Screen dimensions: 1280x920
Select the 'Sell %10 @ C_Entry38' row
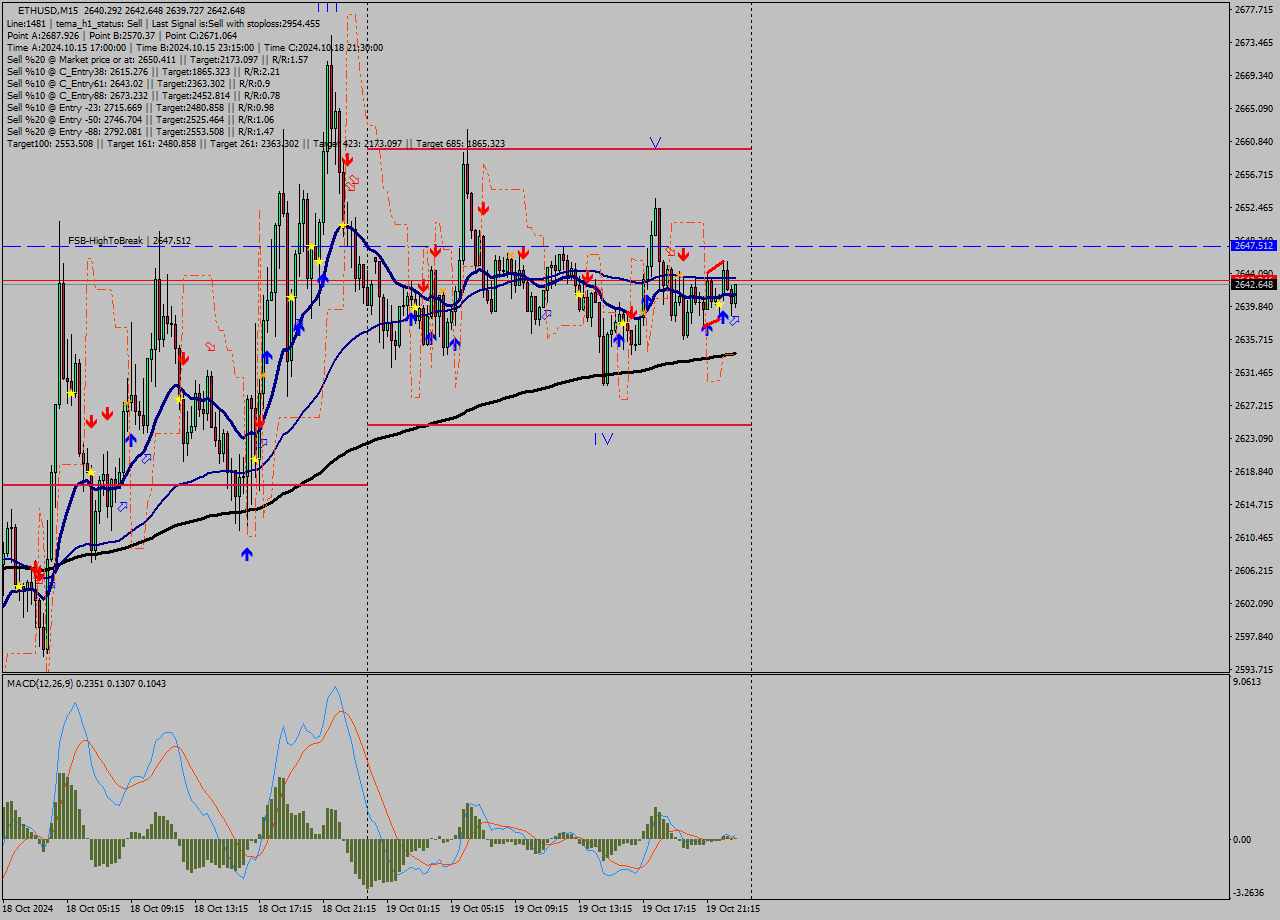point(143,71)
